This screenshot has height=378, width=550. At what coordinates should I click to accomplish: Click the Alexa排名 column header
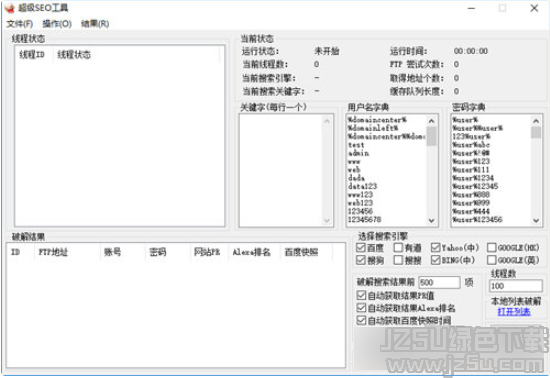coord(254,252)
